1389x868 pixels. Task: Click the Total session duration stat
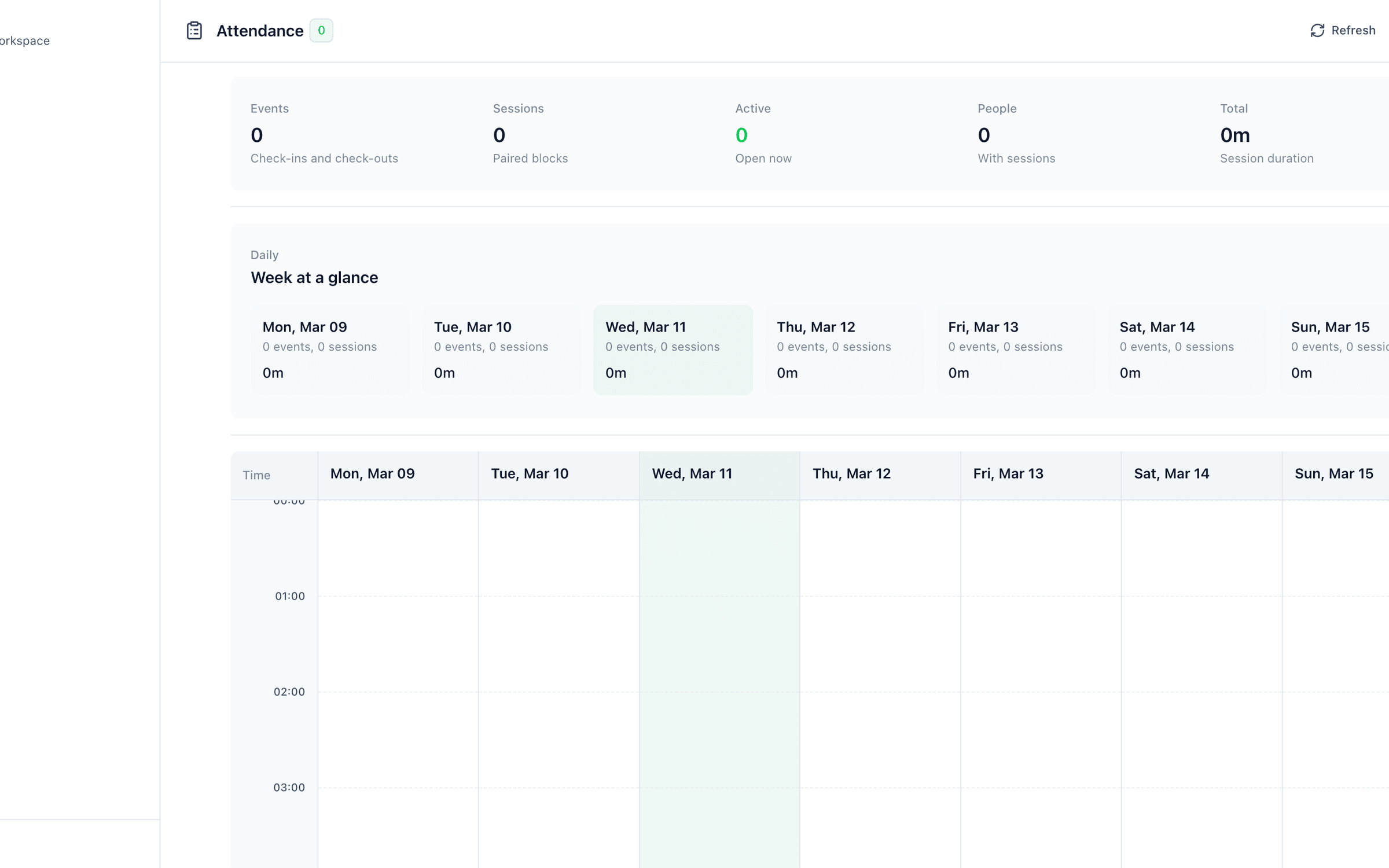(x=1266, y=133)
